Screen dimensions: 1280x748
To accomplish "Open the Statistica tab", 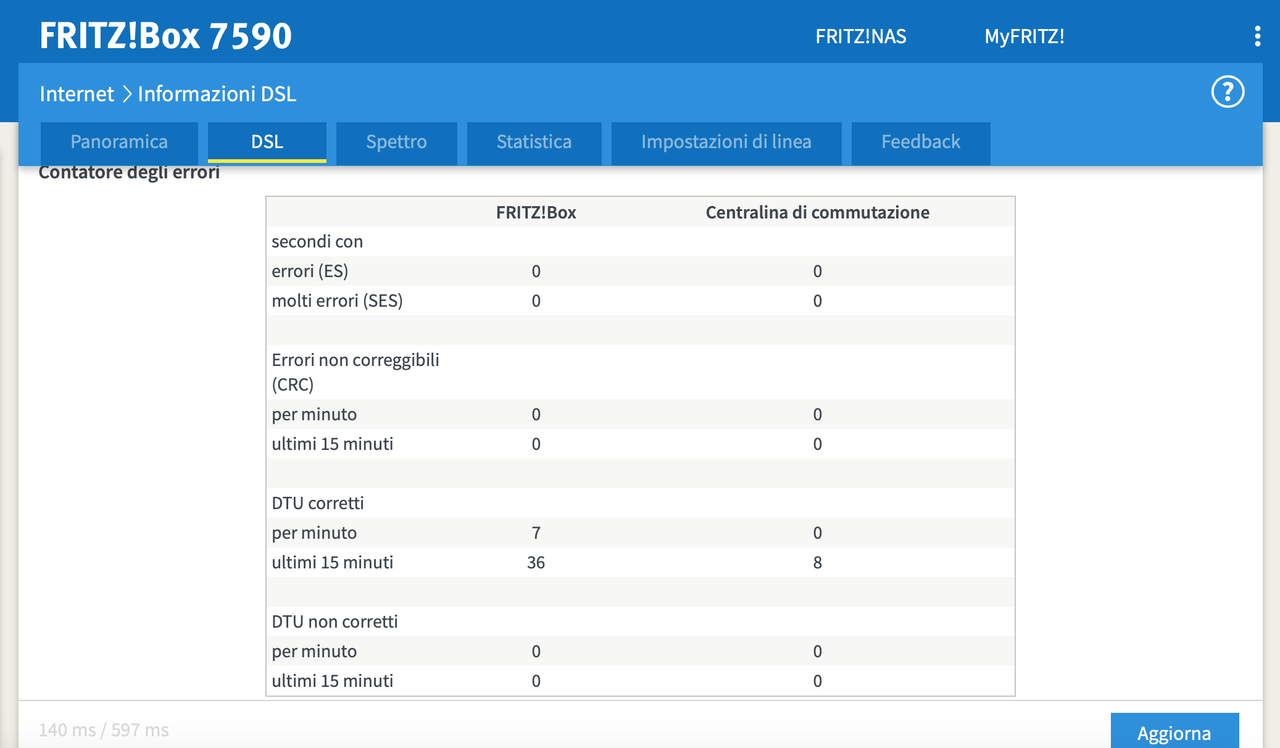I will click(x=534, y=142).
